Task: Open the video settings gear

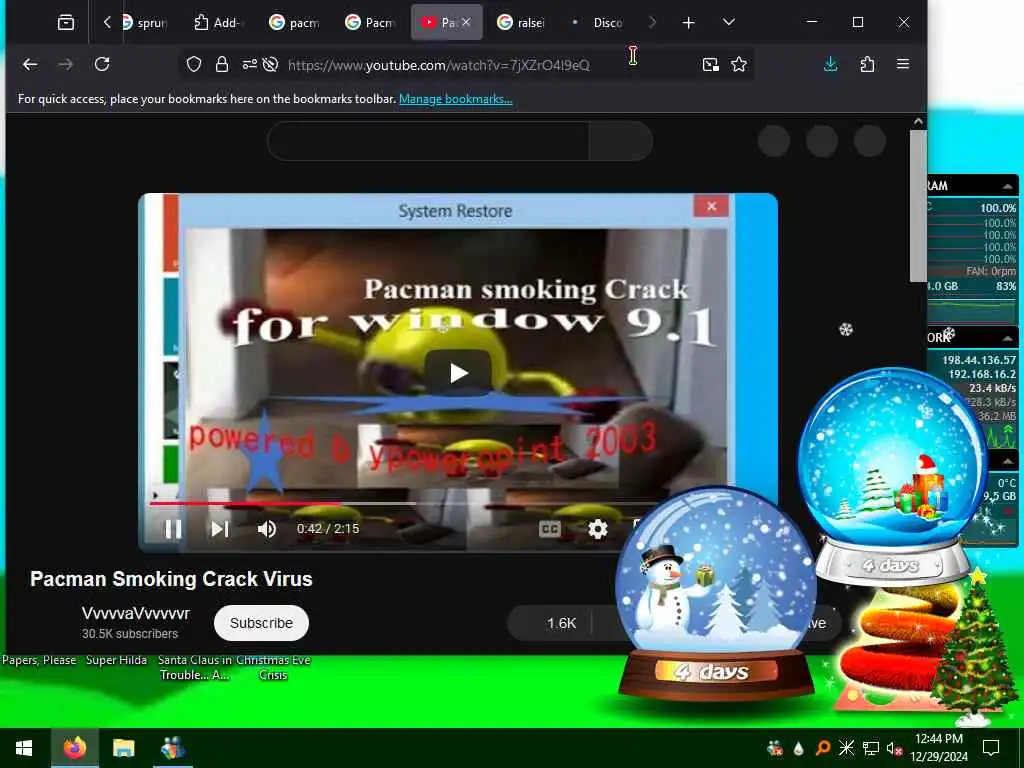Action: (598, 528)
